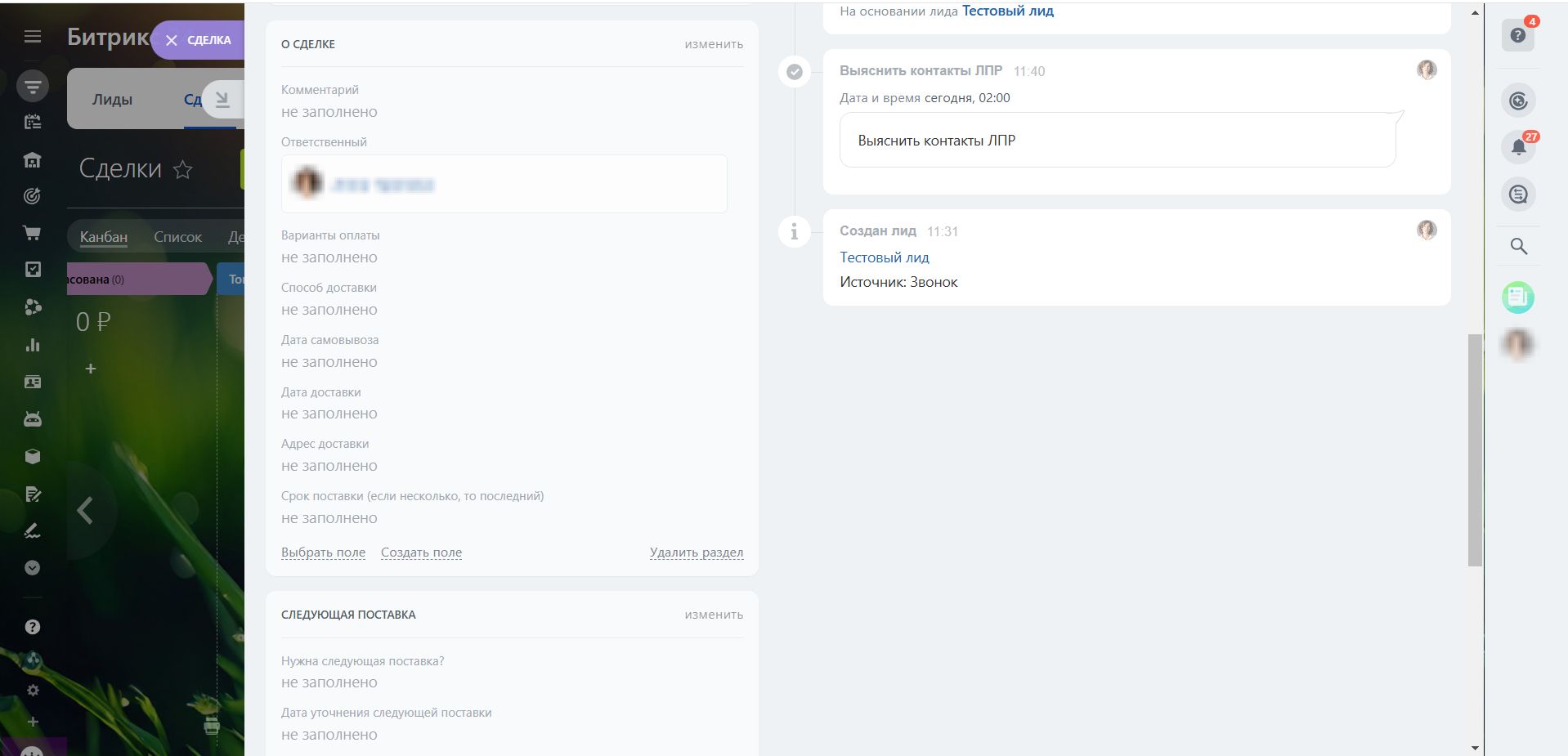The image size is (1568, 756).
Task: Open the hamburger menu in the left sidebar
Action: [33, 36]
